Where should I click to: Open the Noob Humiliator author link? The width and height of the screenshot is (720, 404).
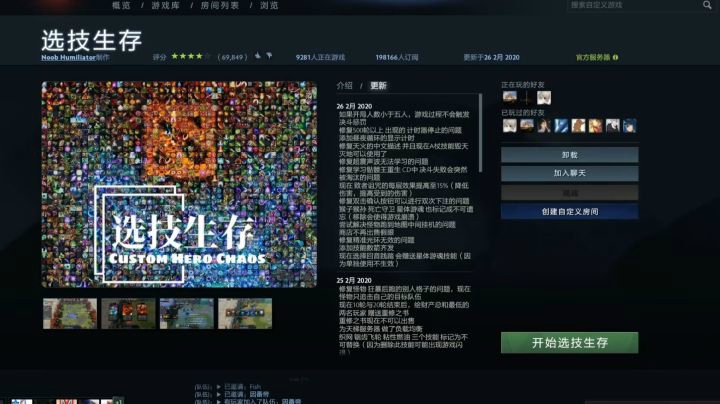(x=68, y=57)
